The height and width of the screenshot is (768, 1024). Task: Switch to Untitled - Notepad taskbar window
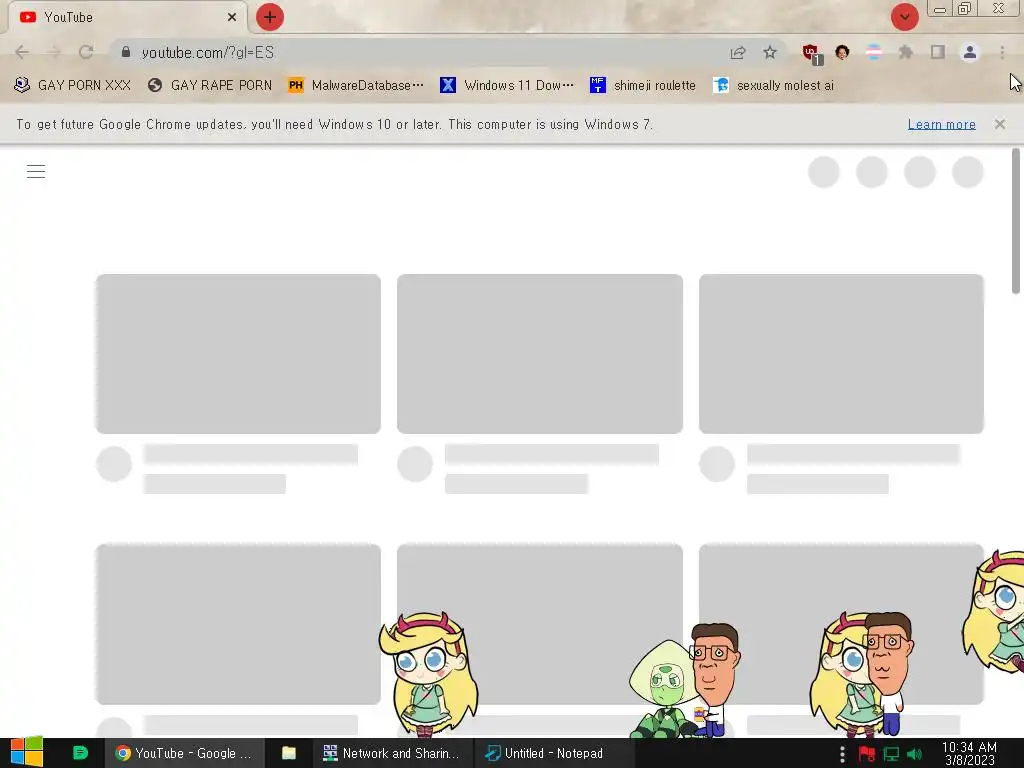coord(553,753)
